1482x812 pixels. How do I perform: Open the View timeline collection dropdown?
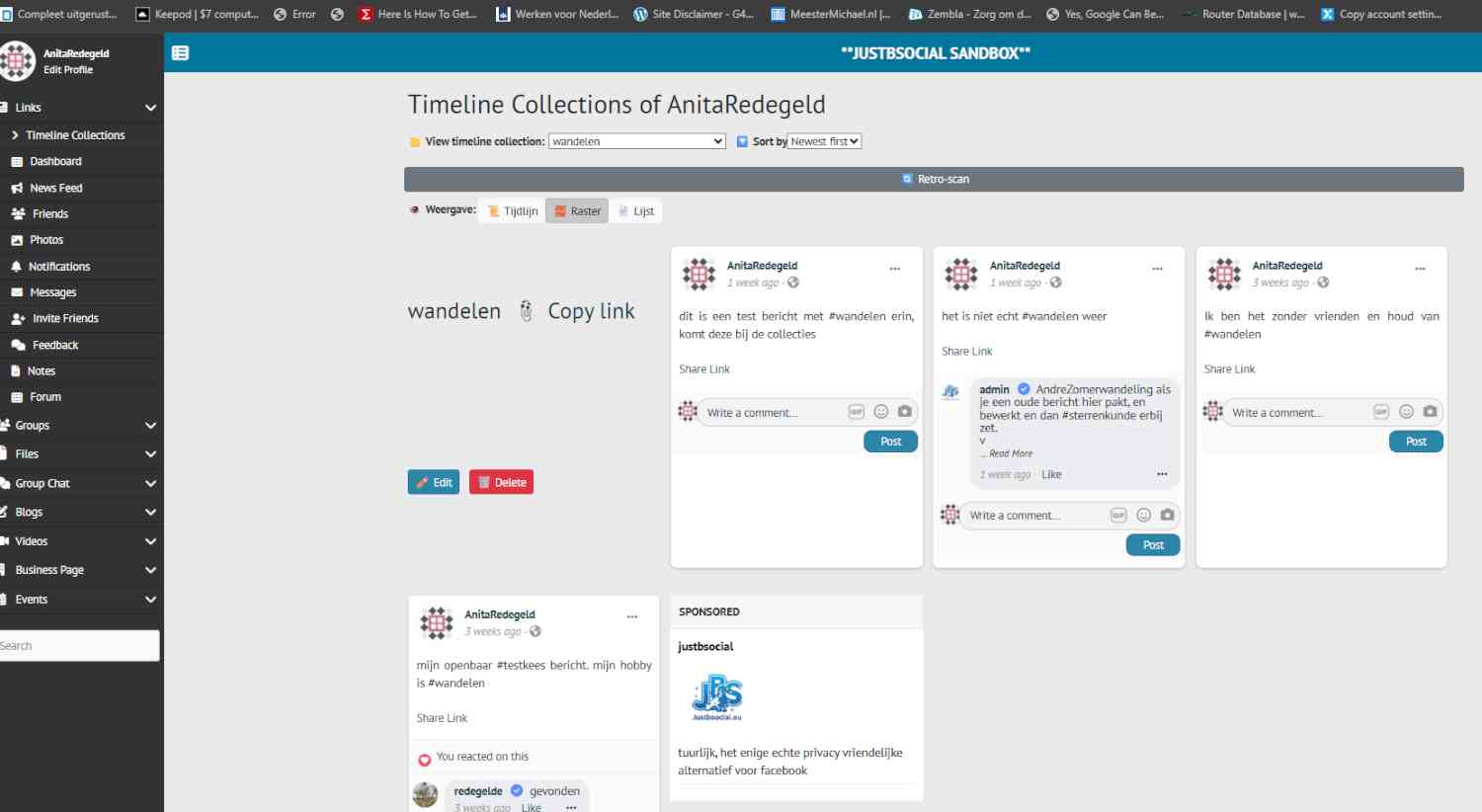tap(636, 141)
